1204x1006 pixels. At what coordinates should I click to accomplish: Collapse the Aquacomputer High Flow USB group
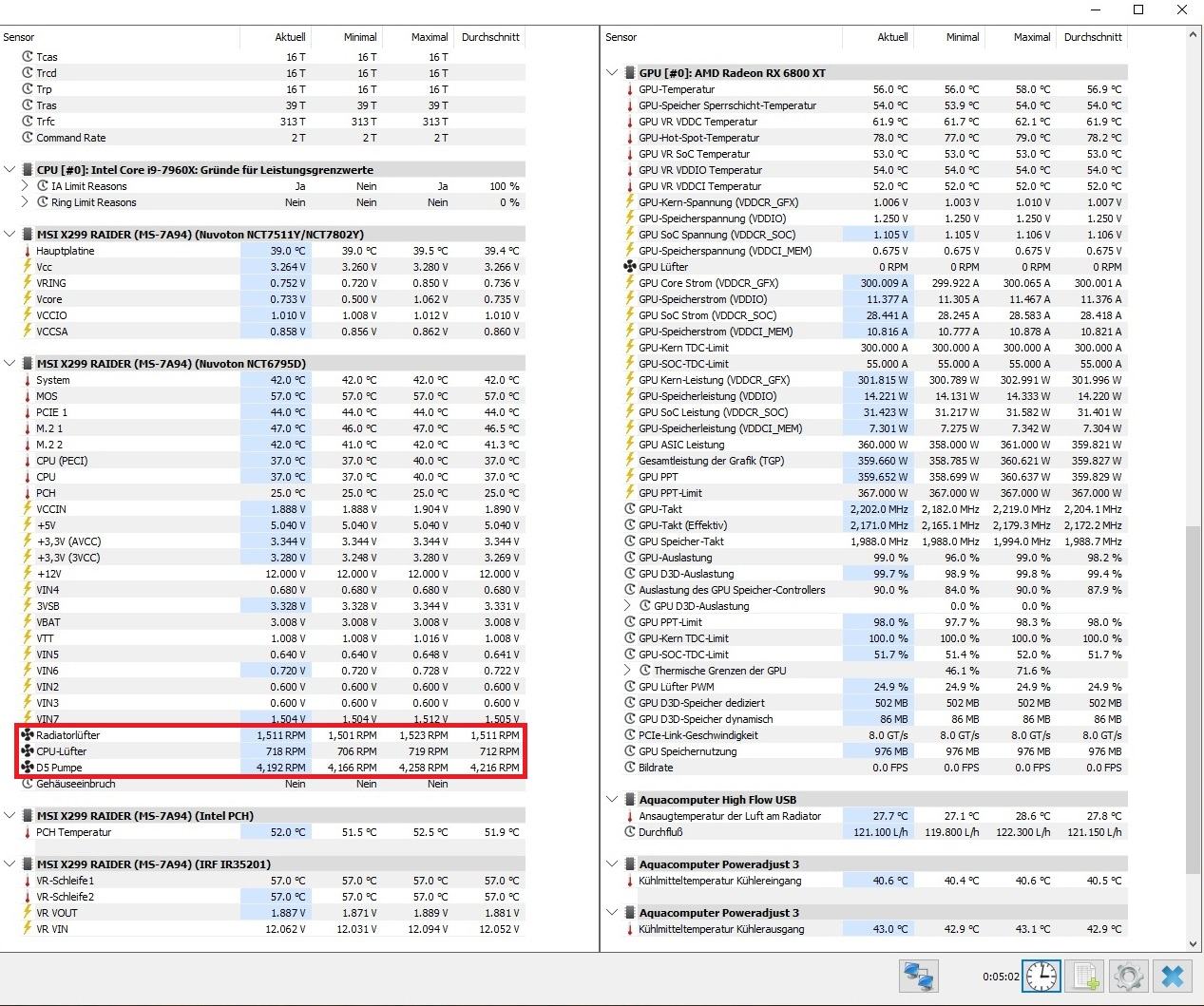click(x=612, y=800)
